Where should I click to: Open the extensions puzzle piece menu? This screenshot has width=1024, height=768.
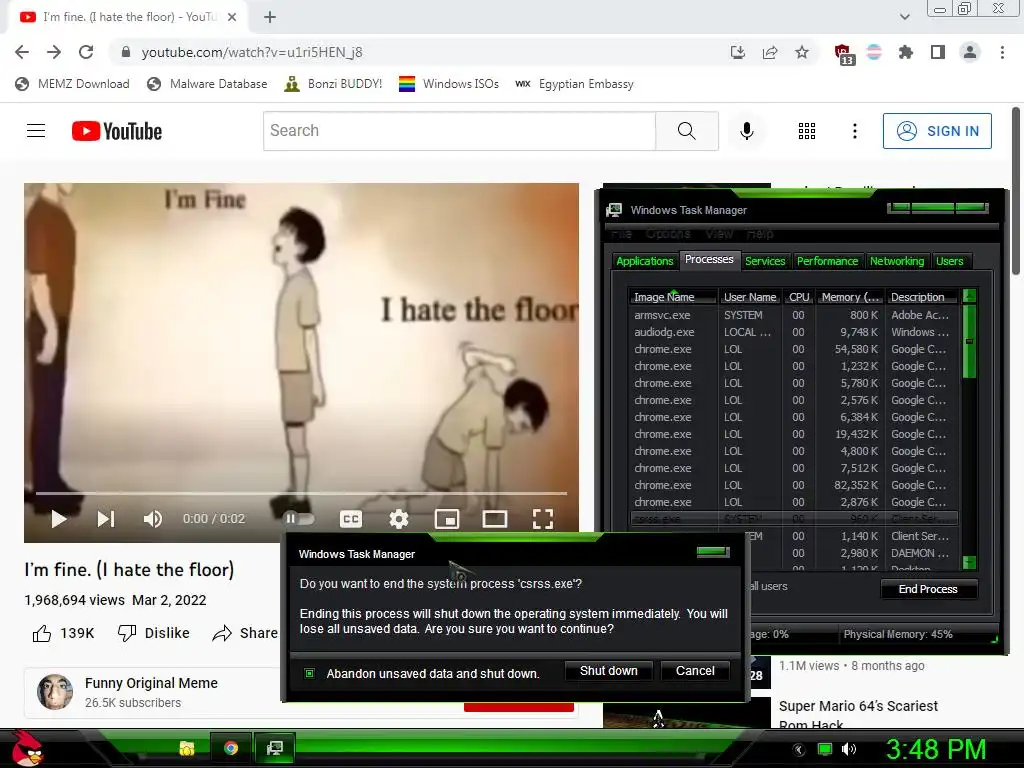click(906, 52)
